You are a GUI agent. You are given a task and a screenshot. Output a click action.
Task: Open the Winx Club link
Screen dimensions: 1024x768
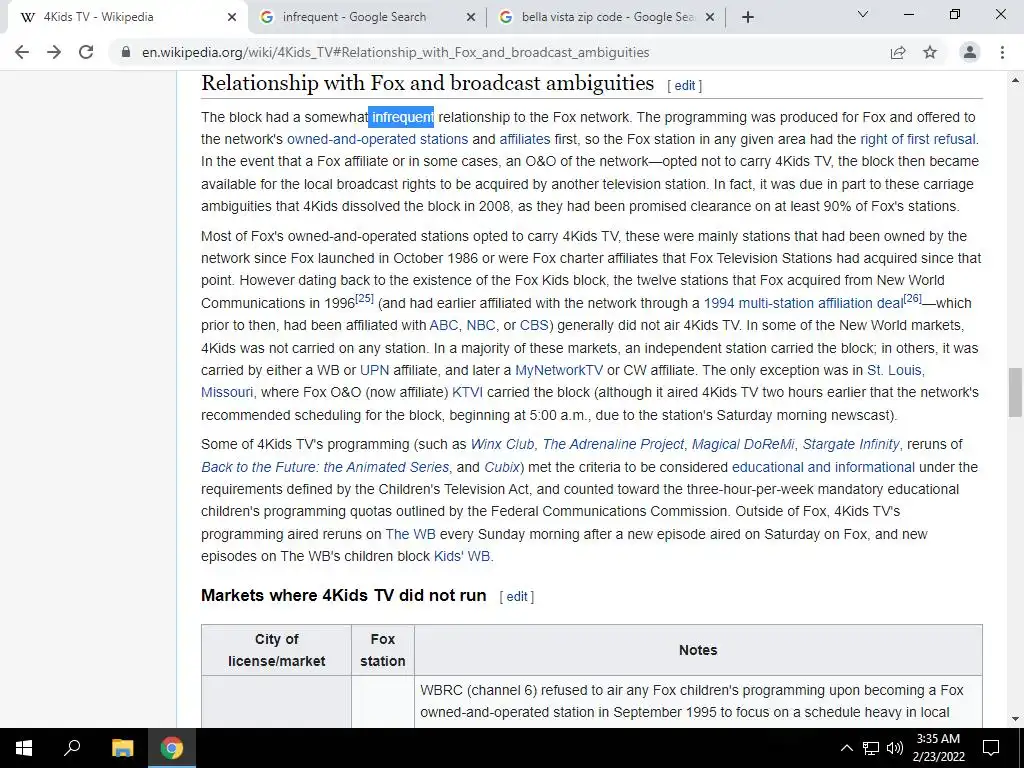tap(502, 445)
